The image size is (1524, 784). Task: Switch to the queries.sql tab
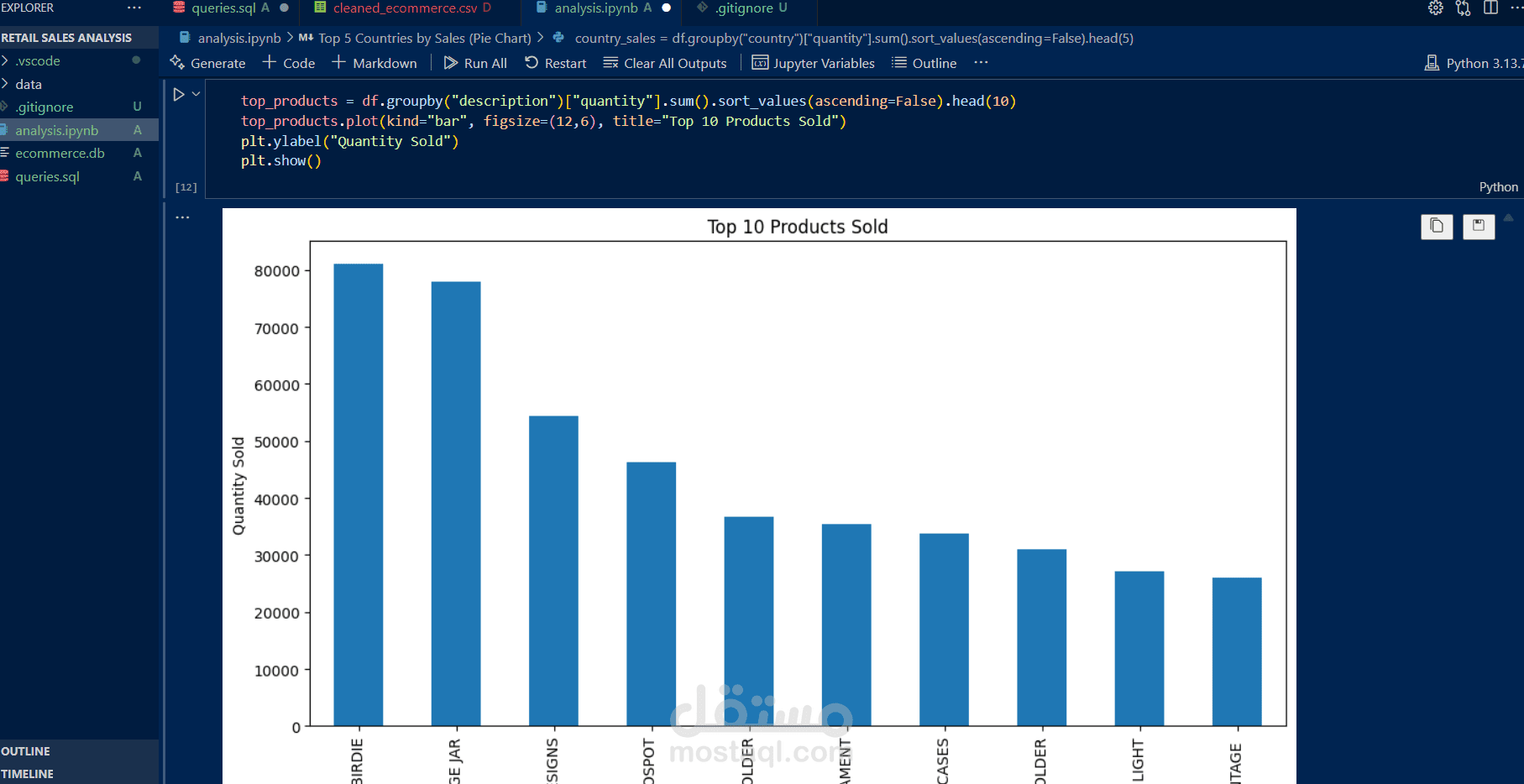coord(223,8)
